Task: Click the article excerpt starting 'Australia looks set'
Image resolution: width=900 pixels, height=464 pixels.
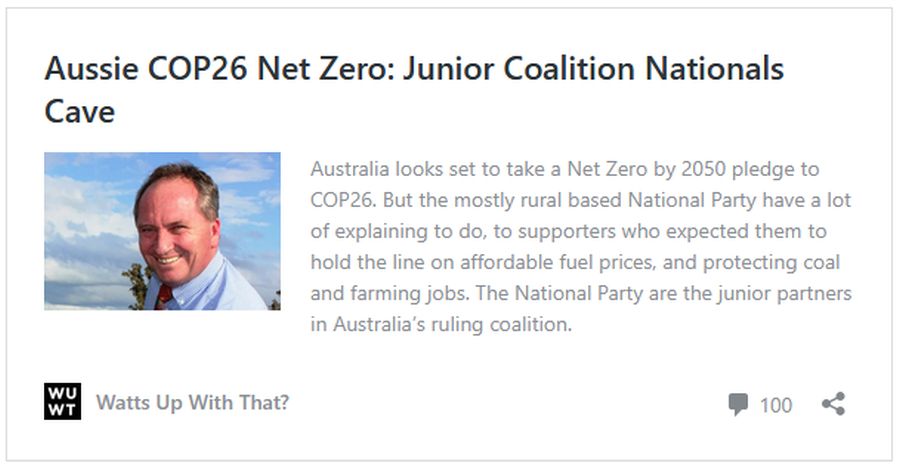Action: pyautogui.click(x=564, y=169)
